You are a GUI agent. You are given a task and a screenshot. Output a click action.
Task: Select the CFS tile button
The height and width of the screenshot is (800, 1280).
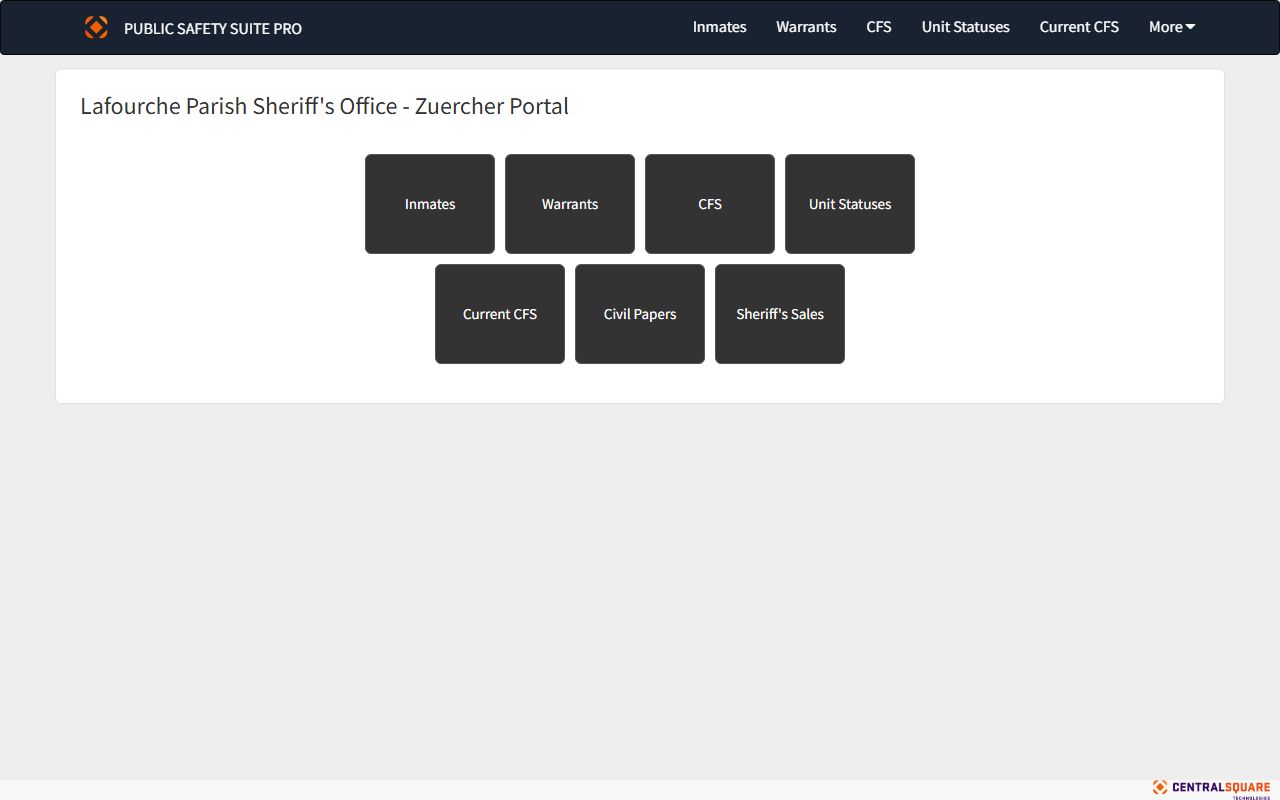click(x=710, y=204)
